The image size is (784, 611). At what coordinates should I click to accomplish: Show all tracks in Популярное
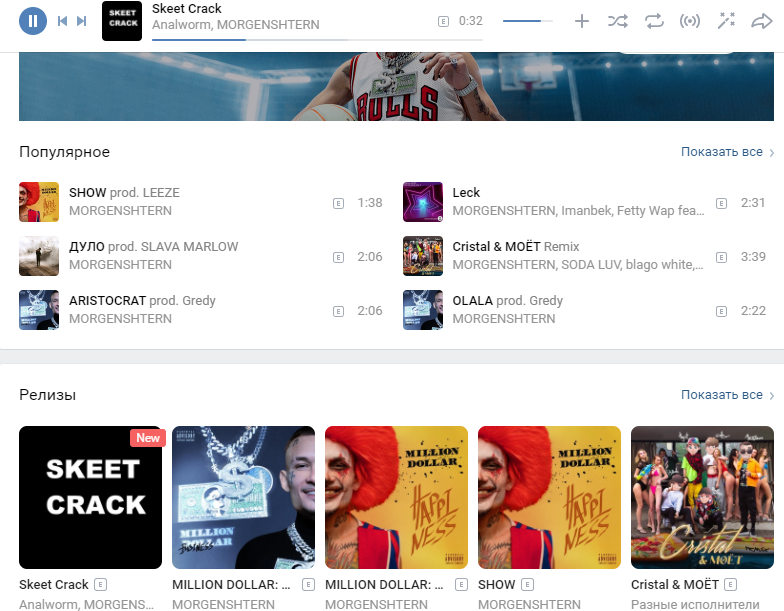722,152
